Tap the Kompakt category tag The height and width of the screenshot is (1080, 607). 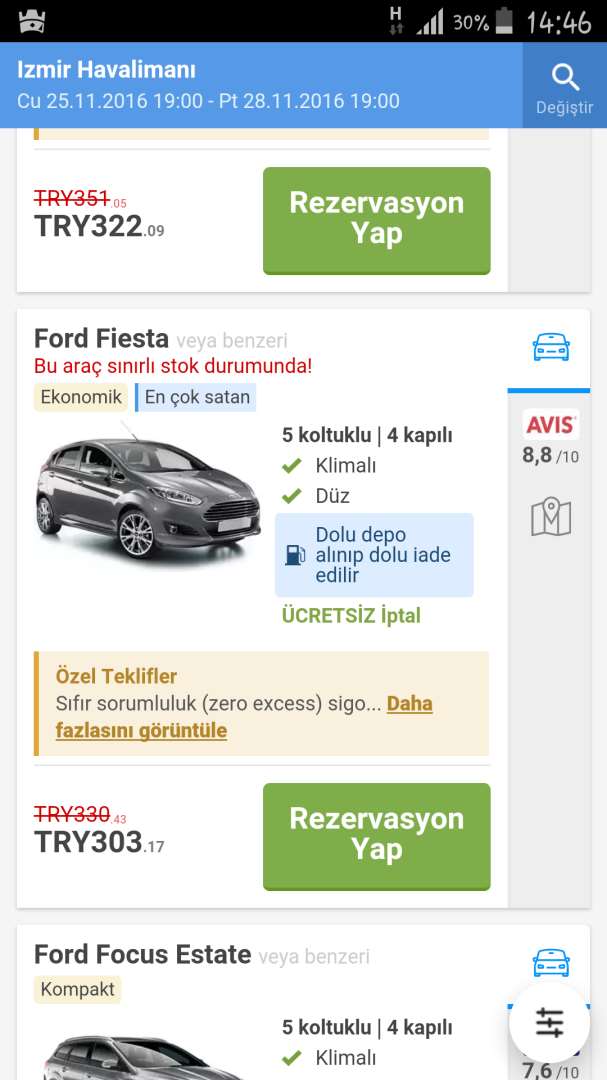coord(78,990)
